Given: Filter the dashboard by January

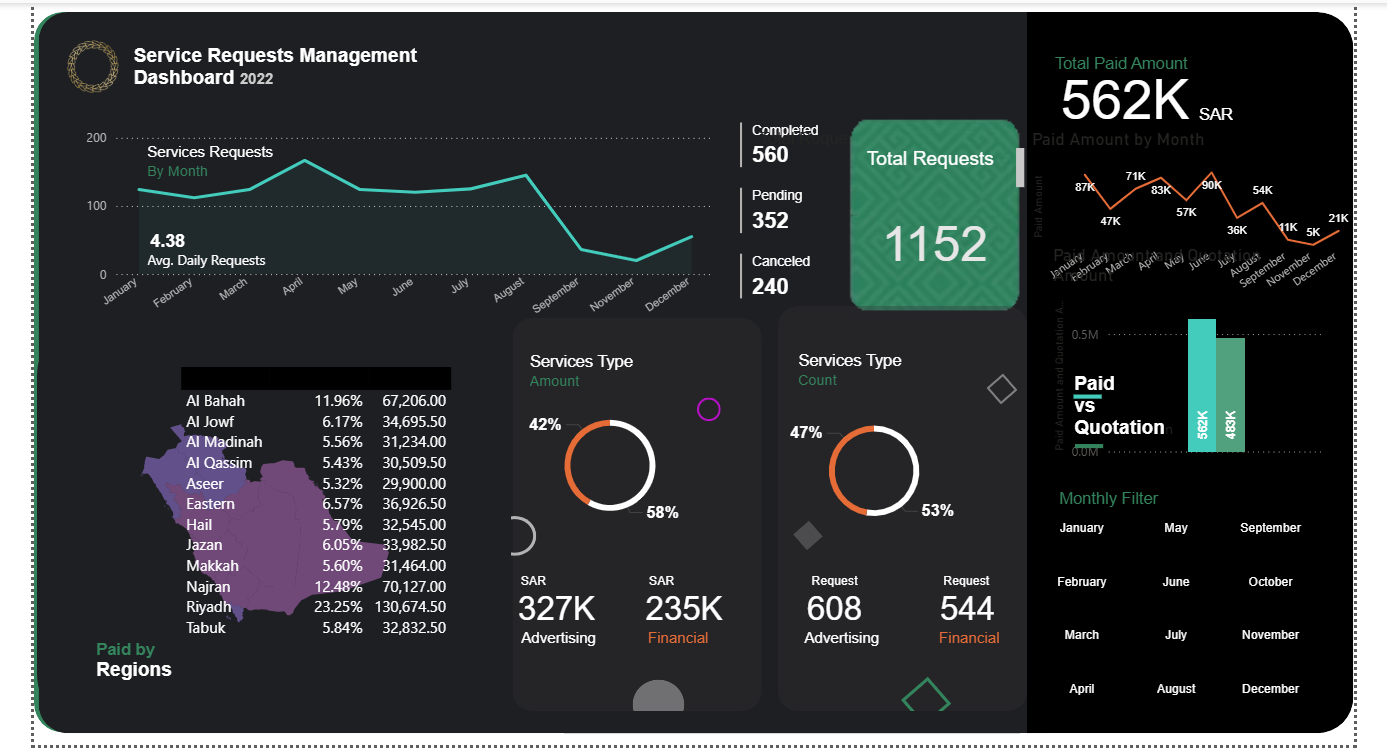Looking at the screenshot, I should point(1081,528).
